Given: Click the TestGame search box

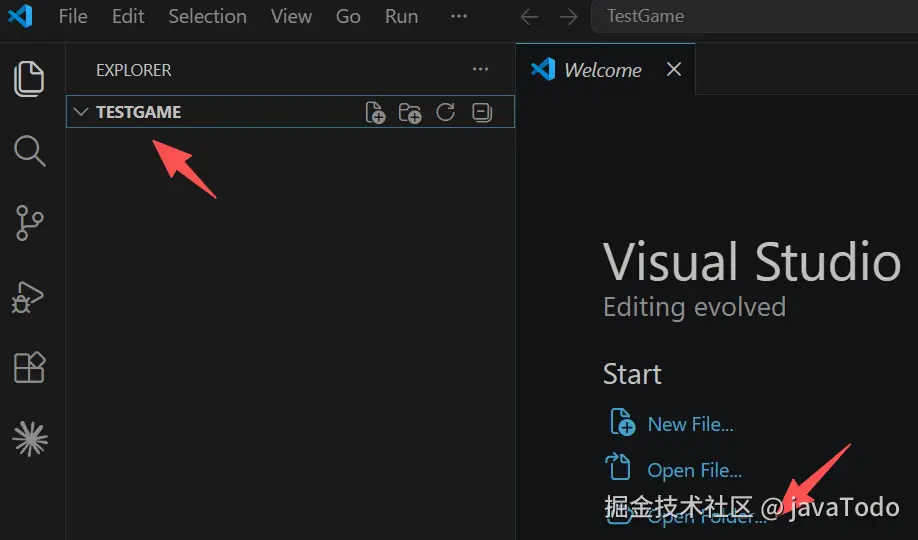Looking at the screenshot, I should tap(750, 17).
